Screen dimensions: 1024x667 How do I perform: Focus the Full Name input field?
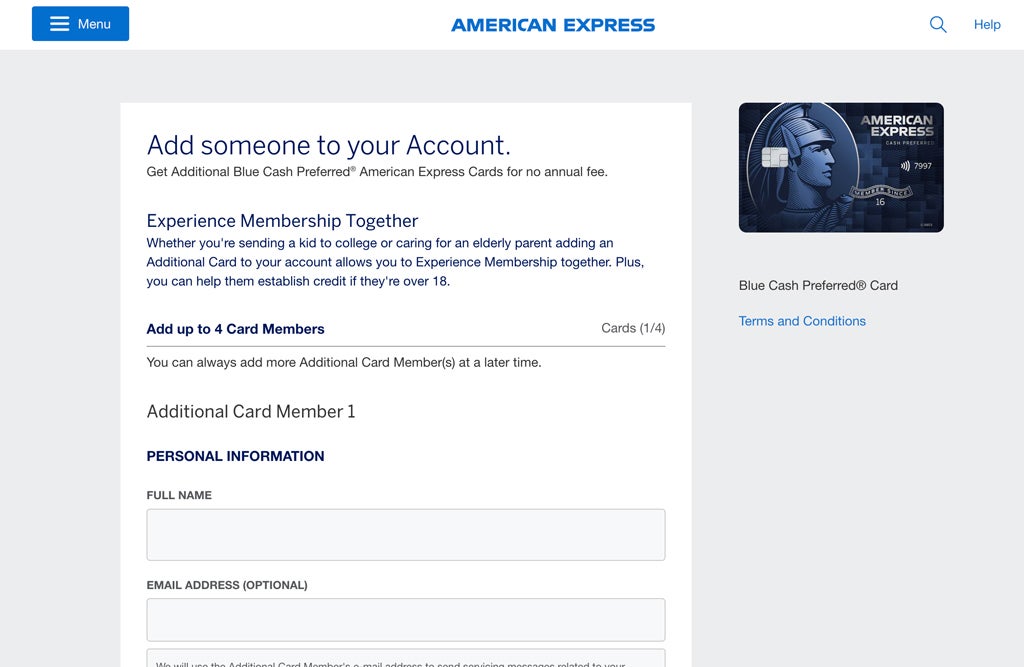[x=405, y=535]
